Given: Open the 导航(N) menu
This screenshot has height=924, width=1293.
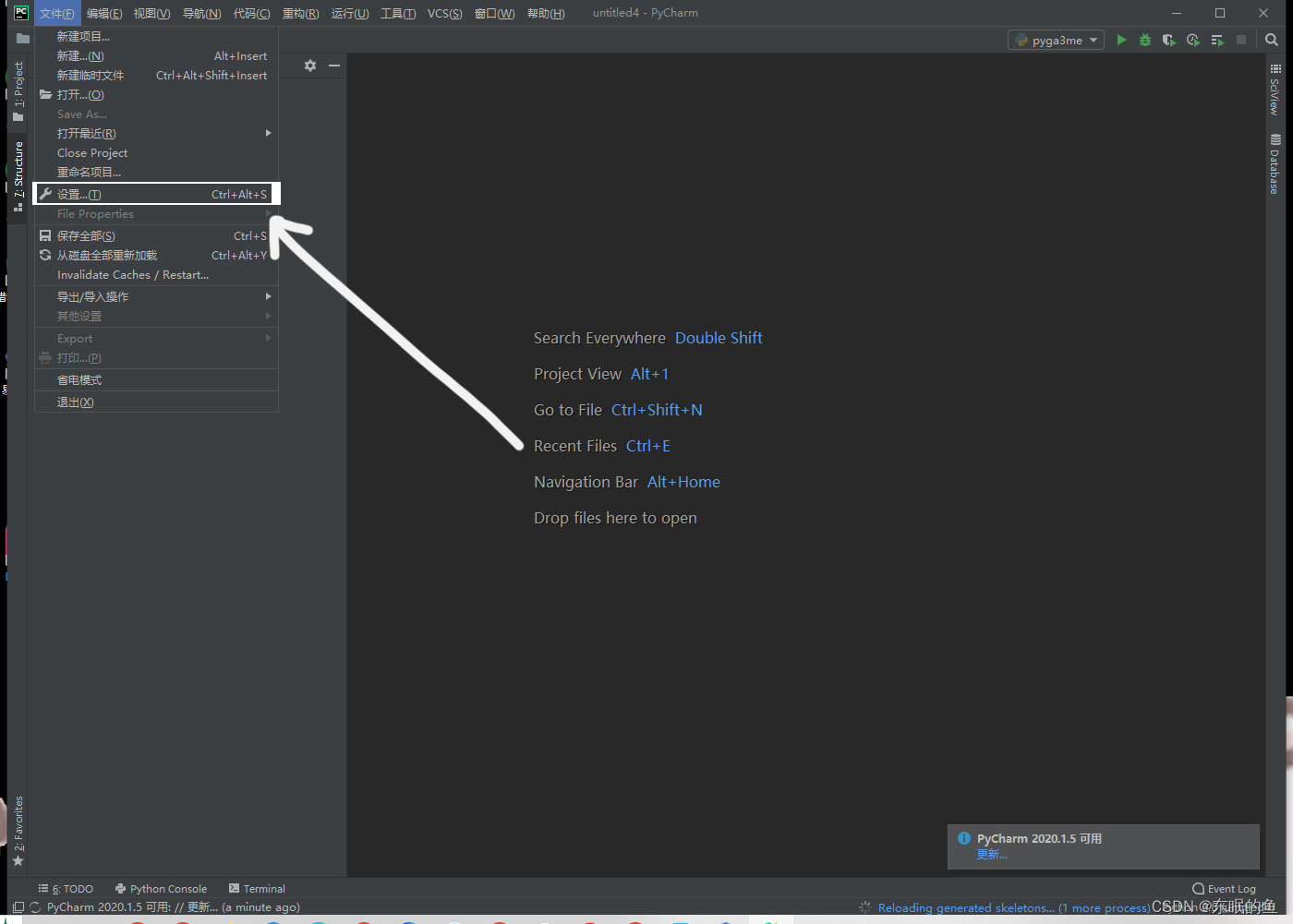Looking at the screenshot, I should coord(202,13).
